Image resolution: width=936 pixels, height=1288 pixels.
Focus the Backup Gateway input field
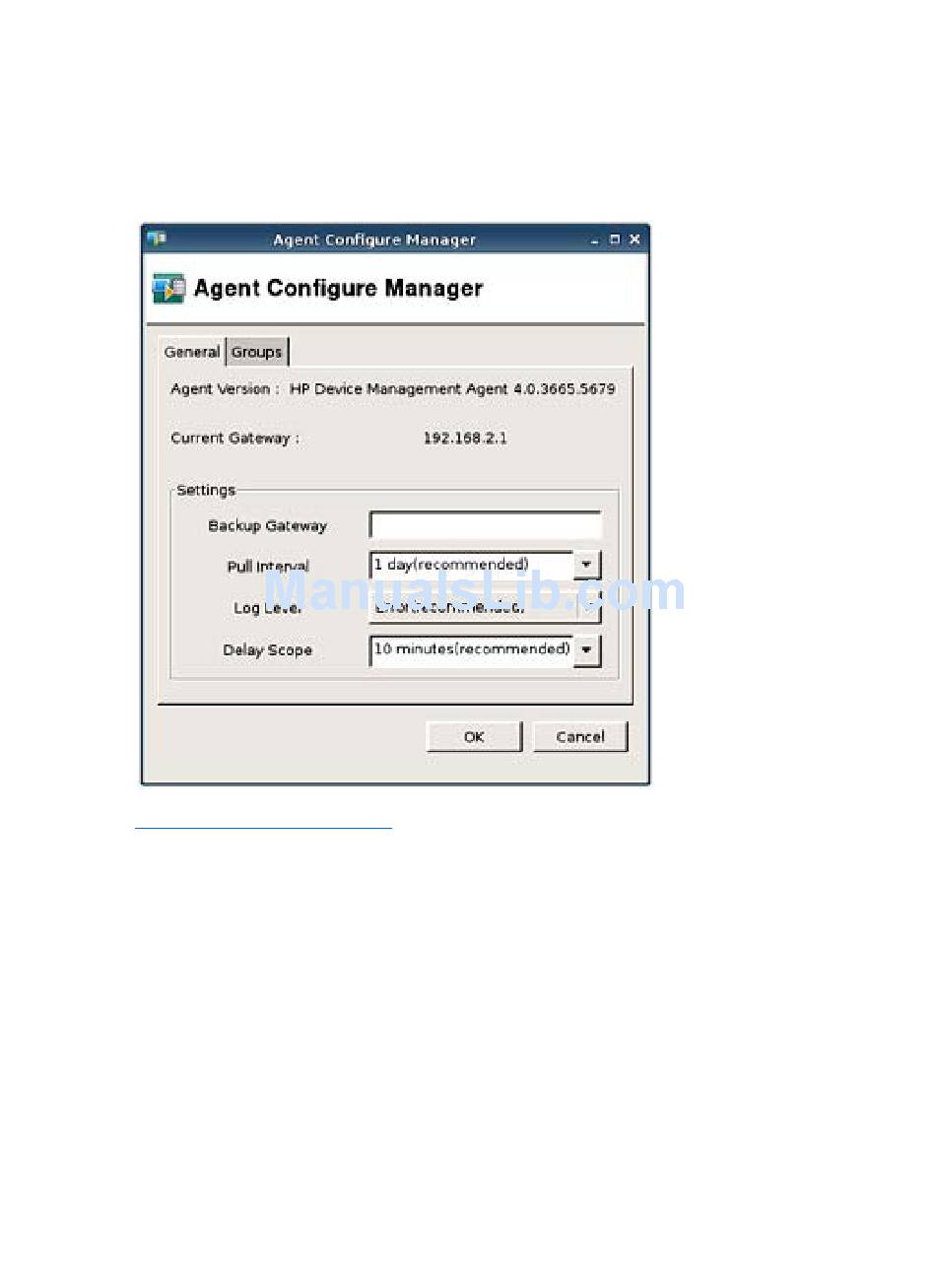coord(486,525)
